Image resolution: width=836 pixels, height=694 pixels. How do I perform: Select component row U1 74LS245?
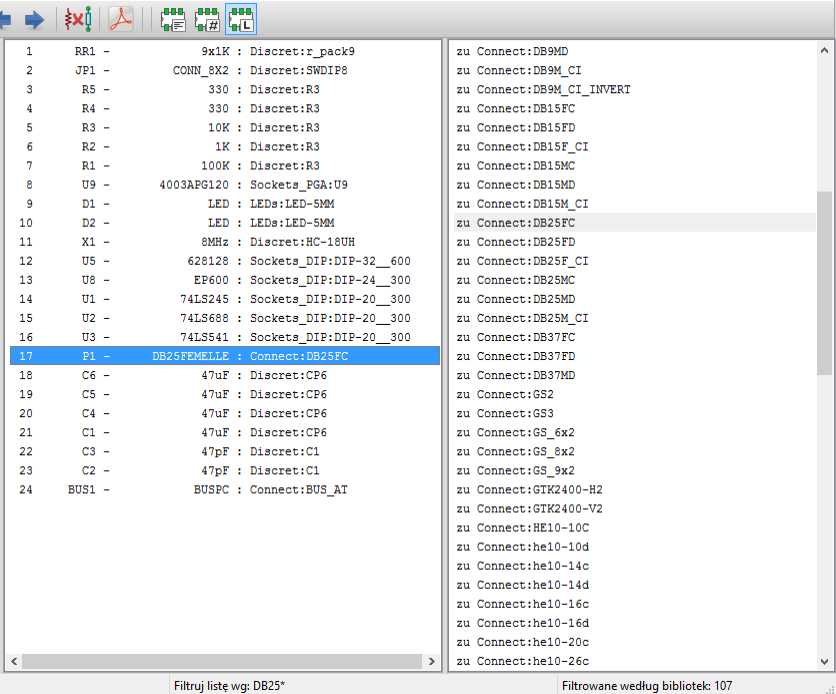(x=225, y=299)
